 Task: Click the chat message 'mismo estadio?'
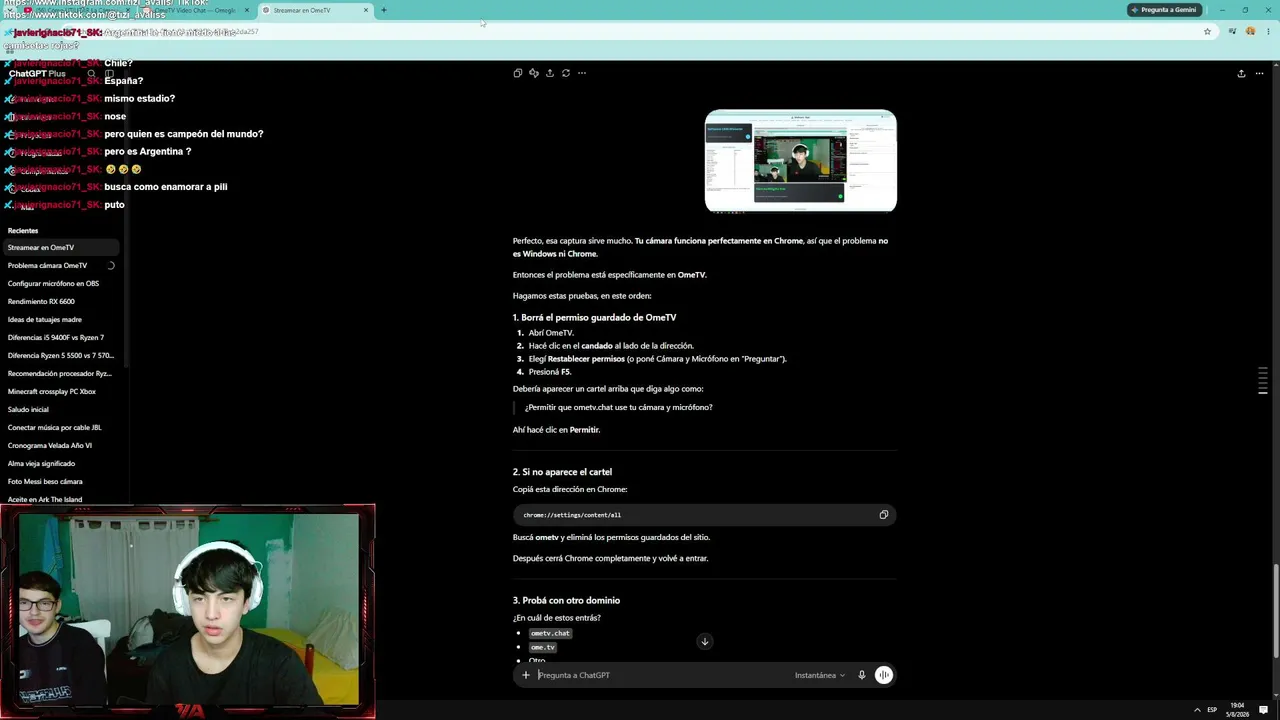(x=139, y=98)
